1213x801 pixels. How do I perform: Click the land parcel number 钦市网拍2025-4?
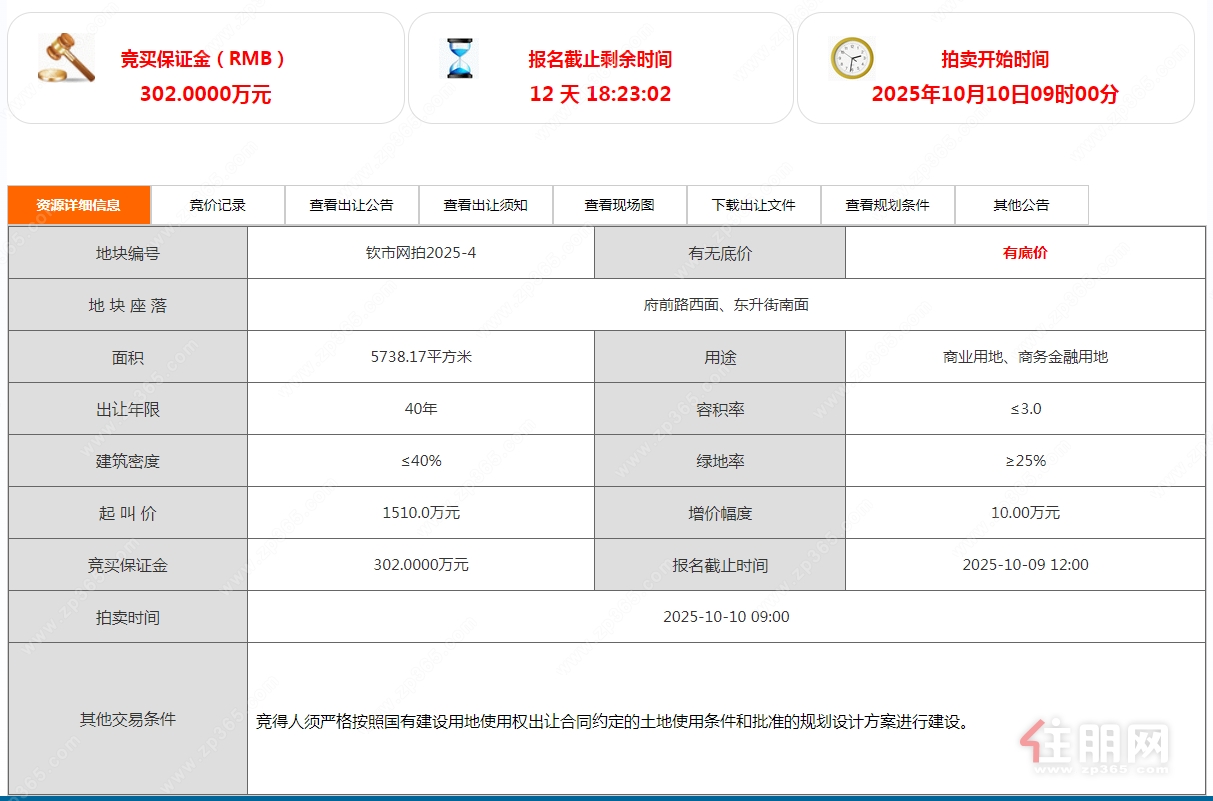tap(421, 253)
